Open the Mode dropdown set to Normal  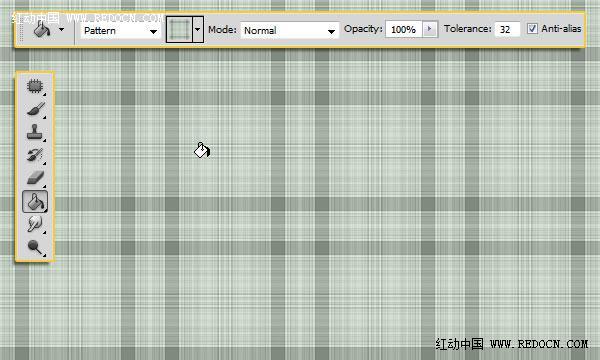coord(289,31)
